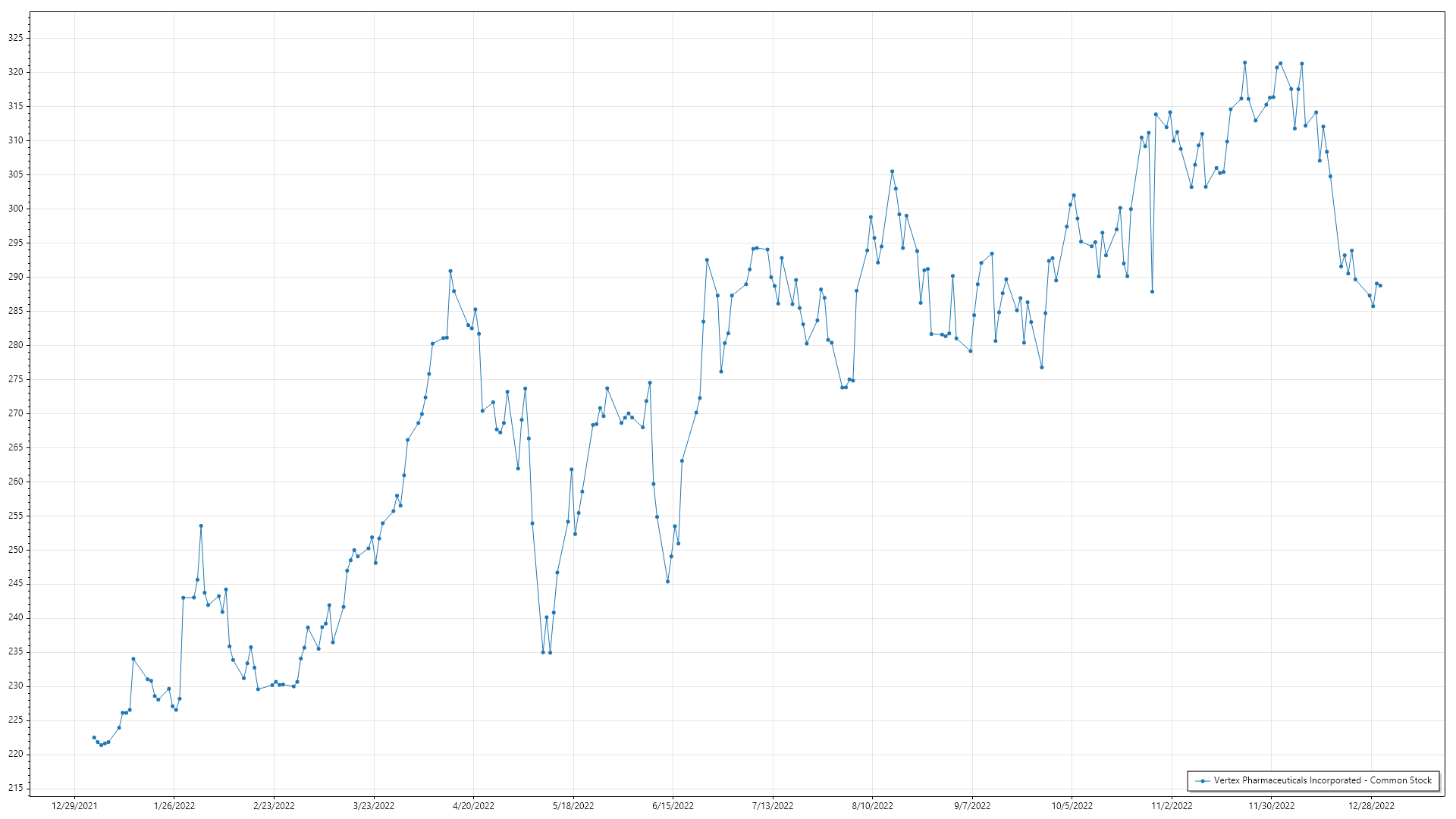The height and width of the screenshot is (819, 1456).
Task: Select the 215 y-axis label
Action: click(16, 788)
